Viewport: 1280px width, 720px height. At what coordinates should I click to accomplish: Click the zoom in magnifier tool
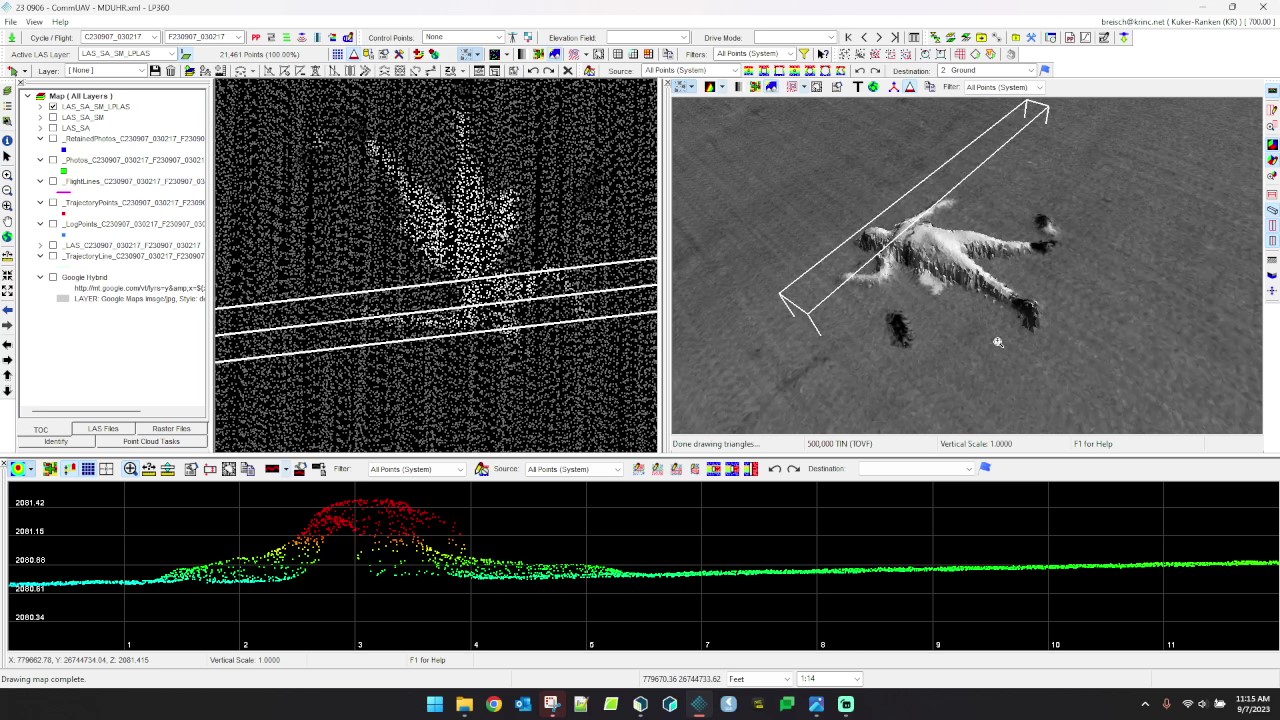[7, 175]
